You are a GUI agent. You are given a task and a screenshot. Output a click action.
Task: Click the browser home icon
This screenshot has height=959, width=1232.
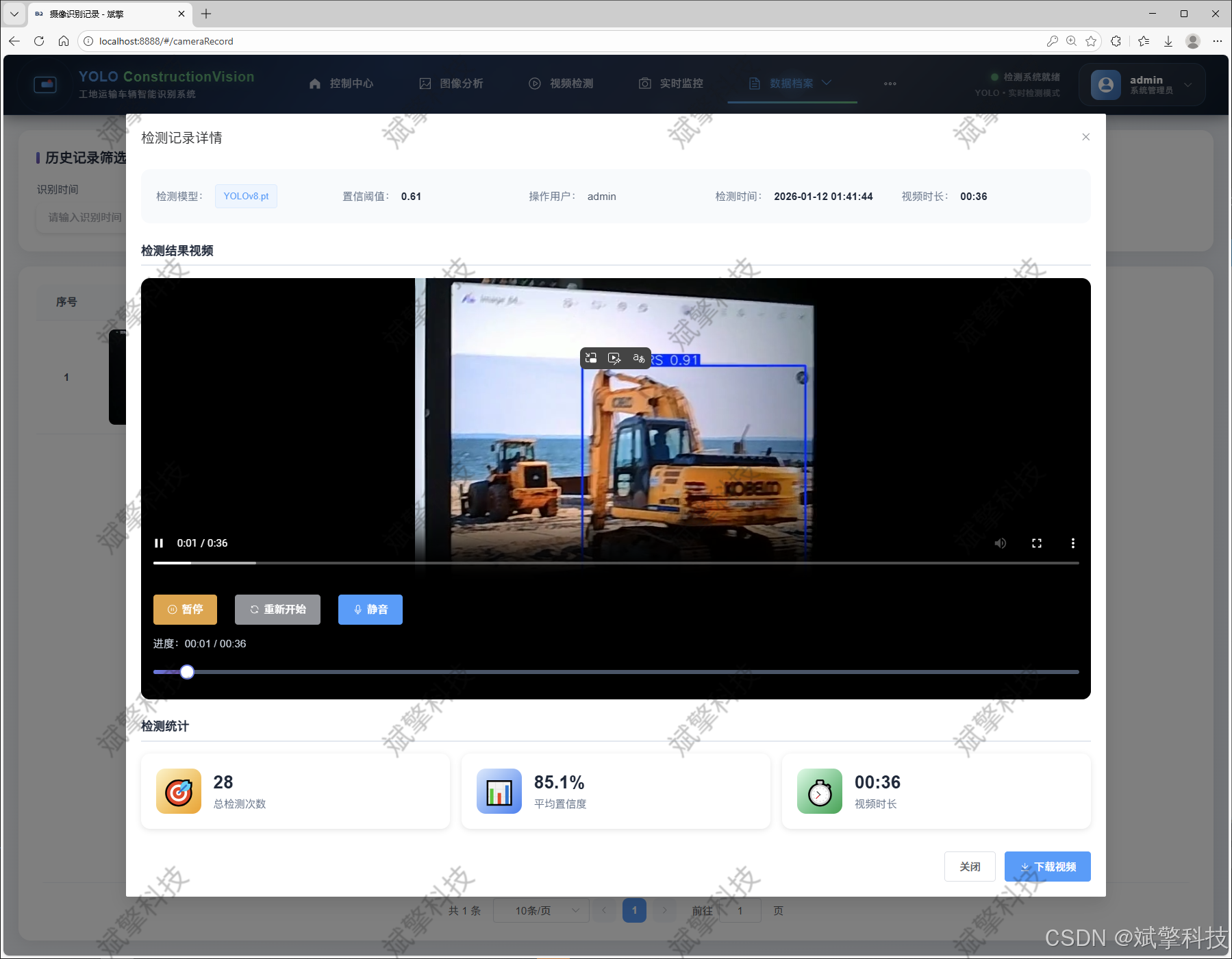click(x=64, y=41)
